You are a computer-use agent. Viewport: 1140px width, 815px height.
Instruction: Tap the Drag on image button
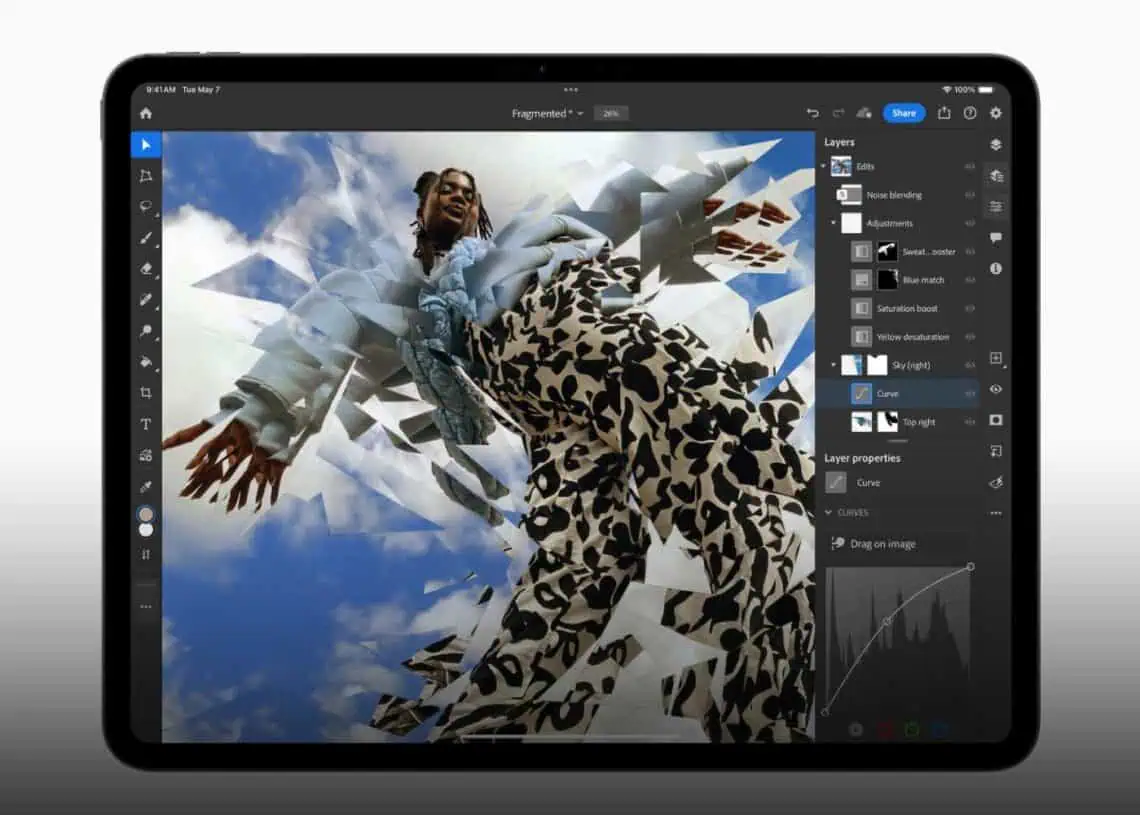coord(874,544)
